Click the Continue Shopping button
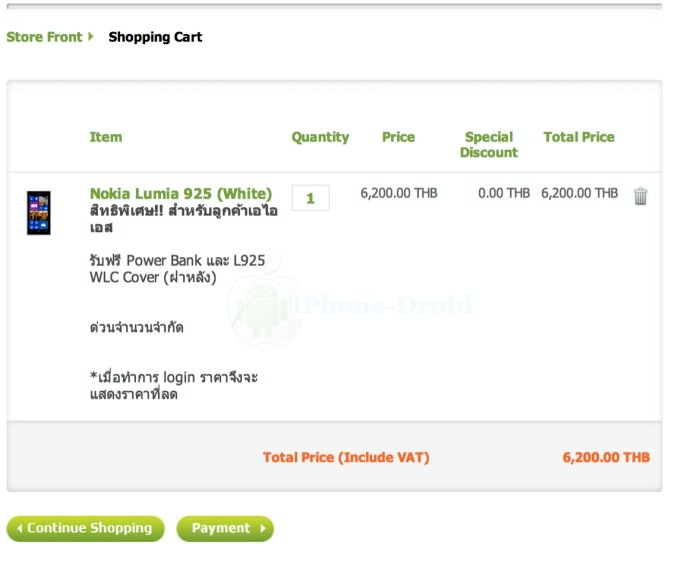The image size is (678, 564). point(86,528)
